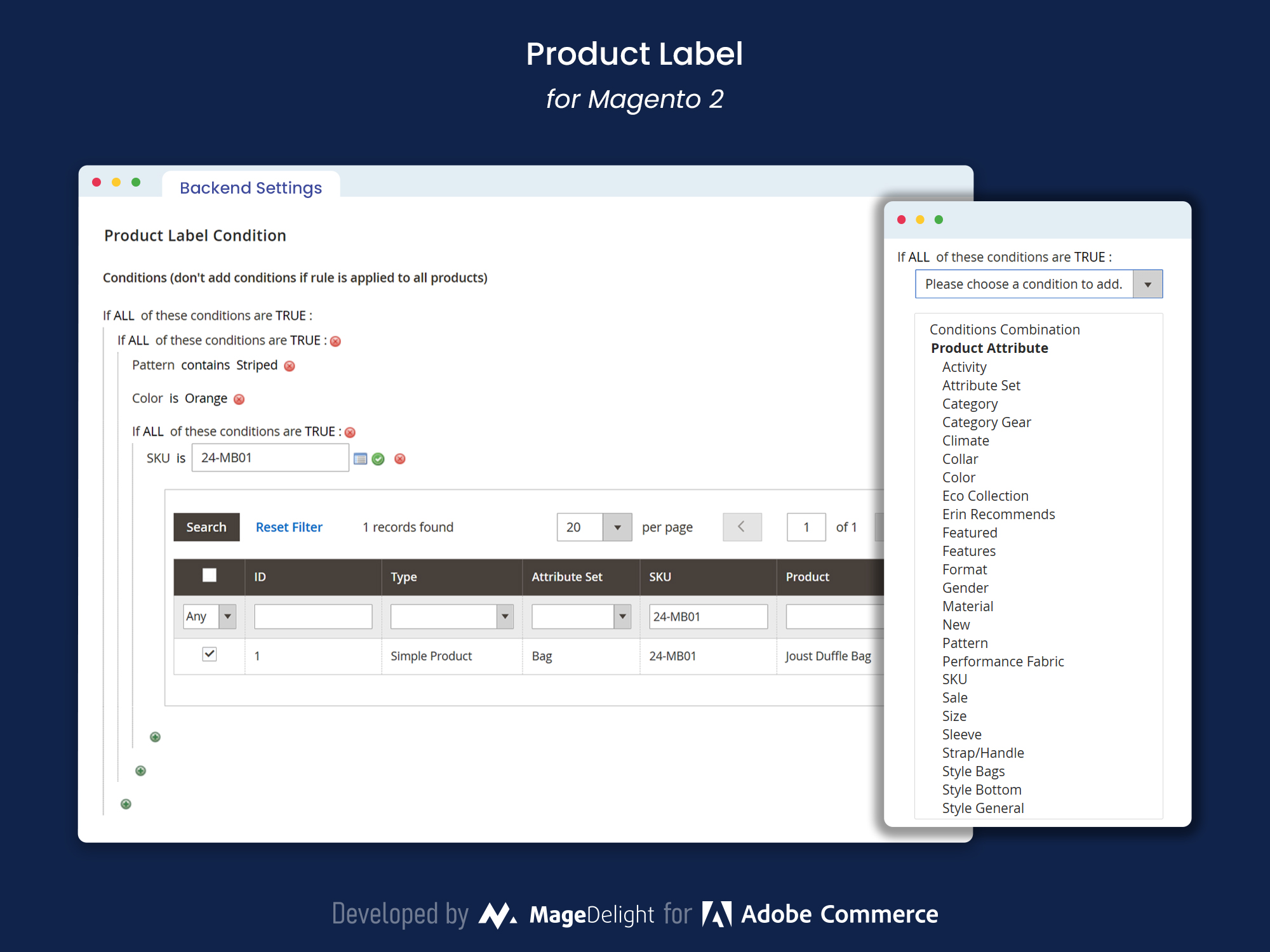This screenshot has height=952, width=1270.
Task: Select 'Style General' attribute option
Action: [983, 808]
